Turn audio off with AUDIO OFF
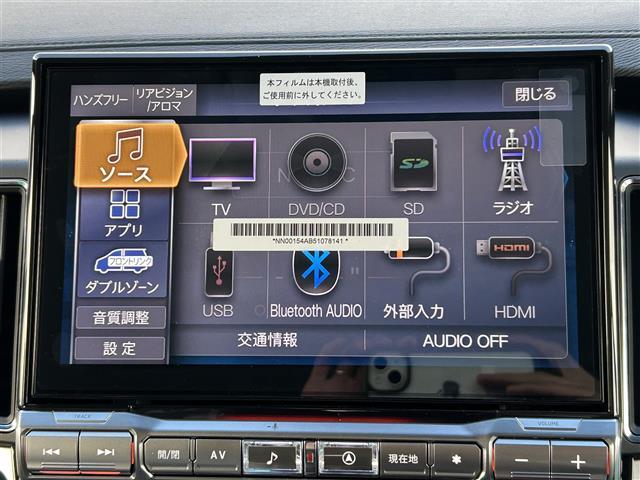 tap(465, 341)
